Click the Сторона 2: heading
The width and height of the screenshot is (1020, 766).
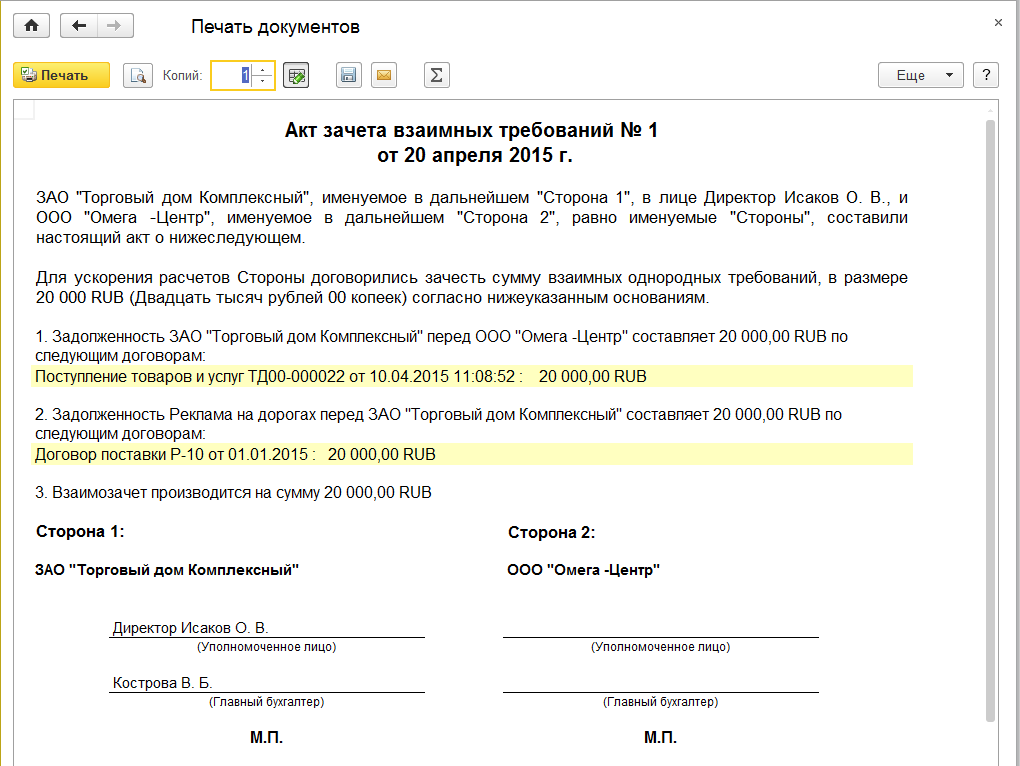pos(552,533)
